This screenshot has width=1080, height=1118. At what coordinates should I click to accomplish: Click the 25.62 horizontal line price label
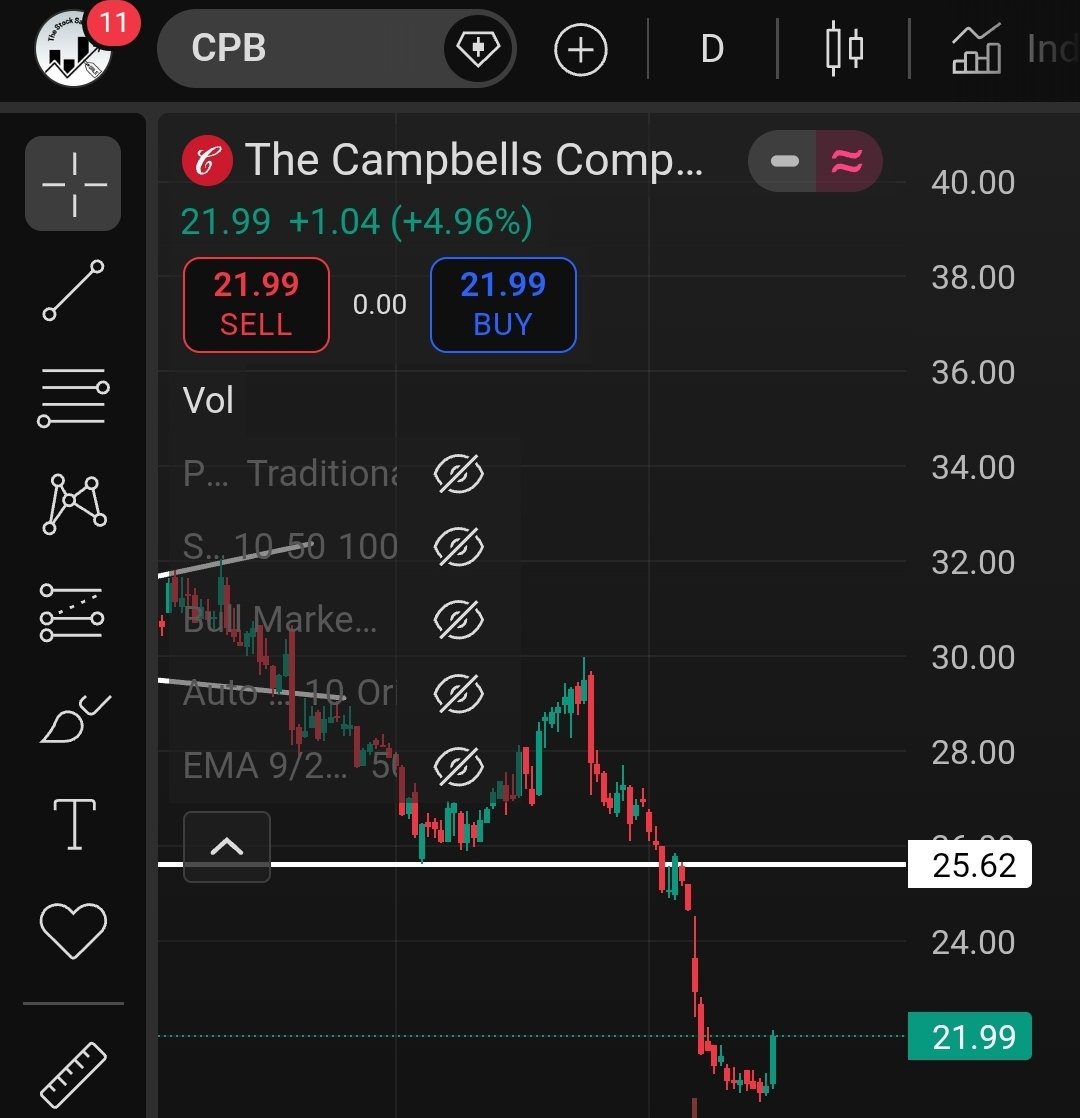coord(970,865)
